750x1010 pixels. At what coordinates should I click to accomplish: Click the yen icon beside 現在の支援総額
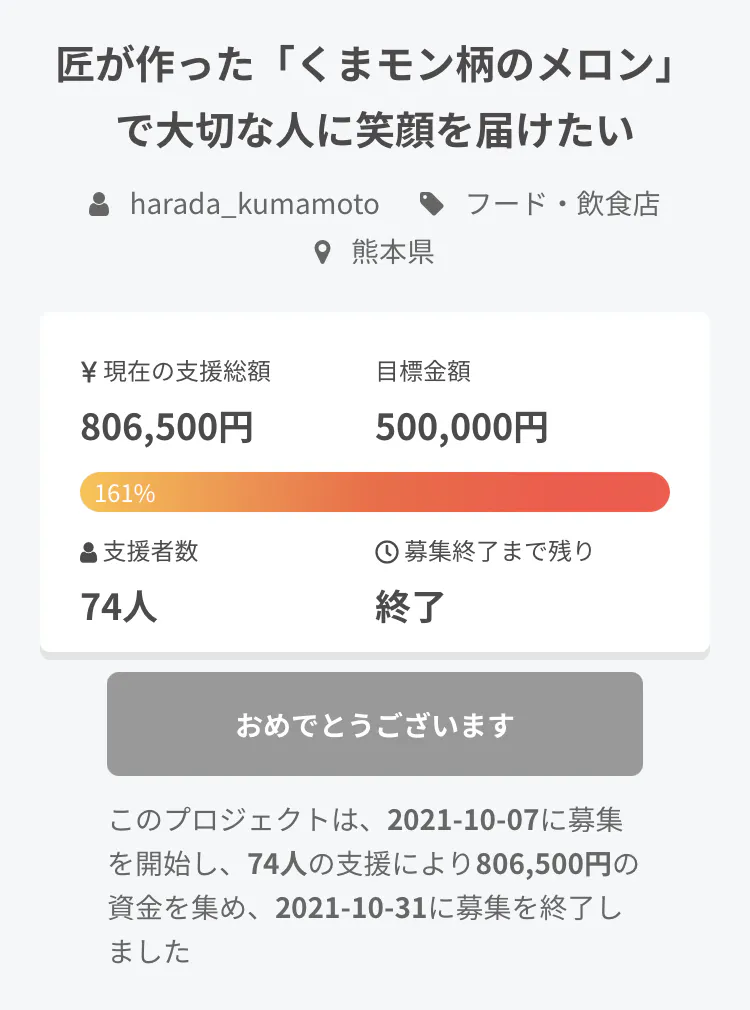(88, 373)
